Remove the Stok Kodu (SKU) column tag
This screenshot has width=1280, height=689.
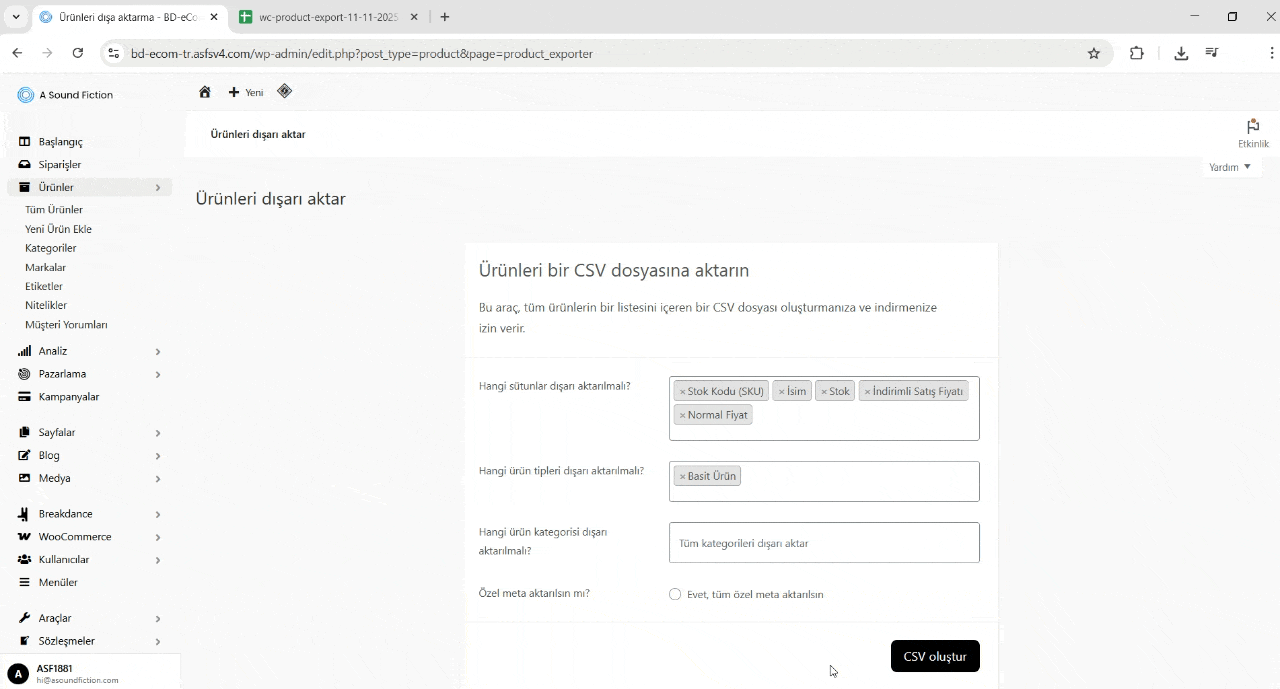682,392
